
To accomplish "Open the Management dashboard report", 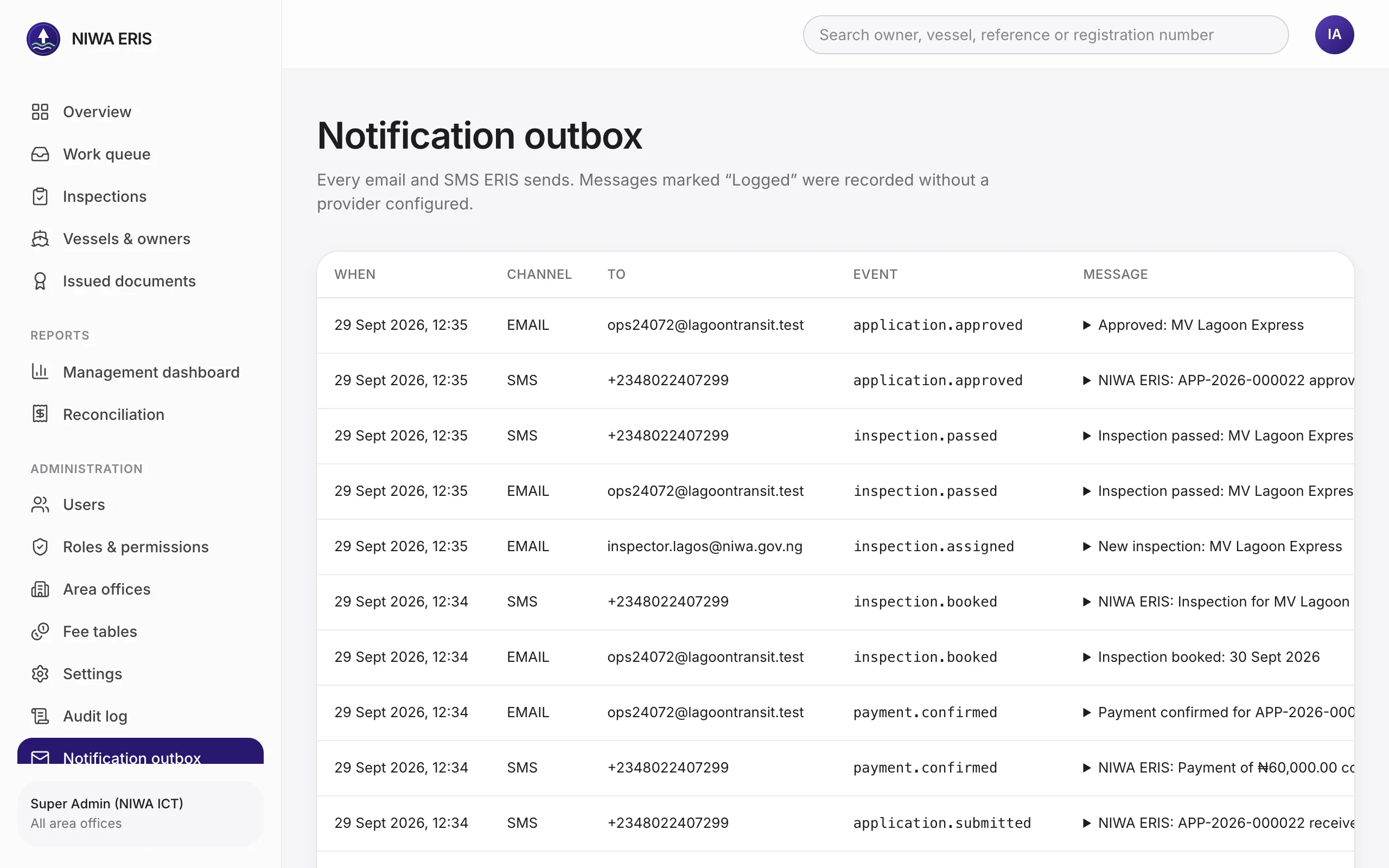I will [x=141, y=372].
